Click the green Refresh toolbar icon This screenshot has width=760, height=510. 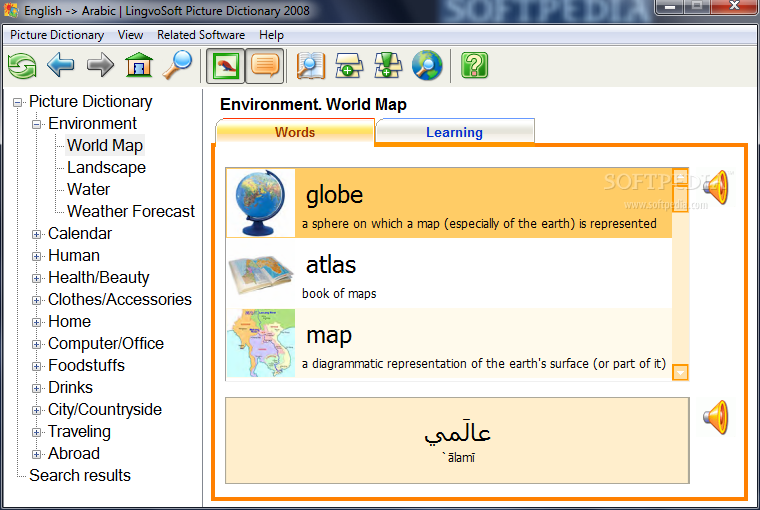pos(22,65)
